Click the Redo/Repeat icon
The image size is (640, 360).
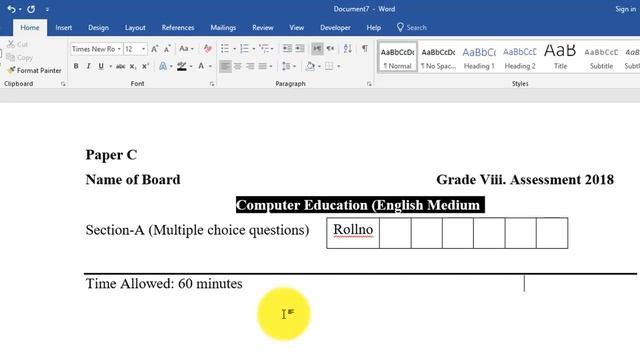coord(31,9)
